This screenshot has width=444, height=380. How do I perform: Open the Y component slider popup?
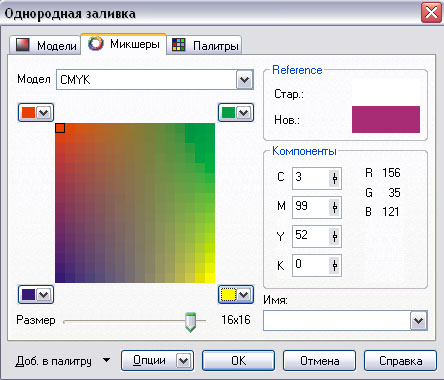335,237
